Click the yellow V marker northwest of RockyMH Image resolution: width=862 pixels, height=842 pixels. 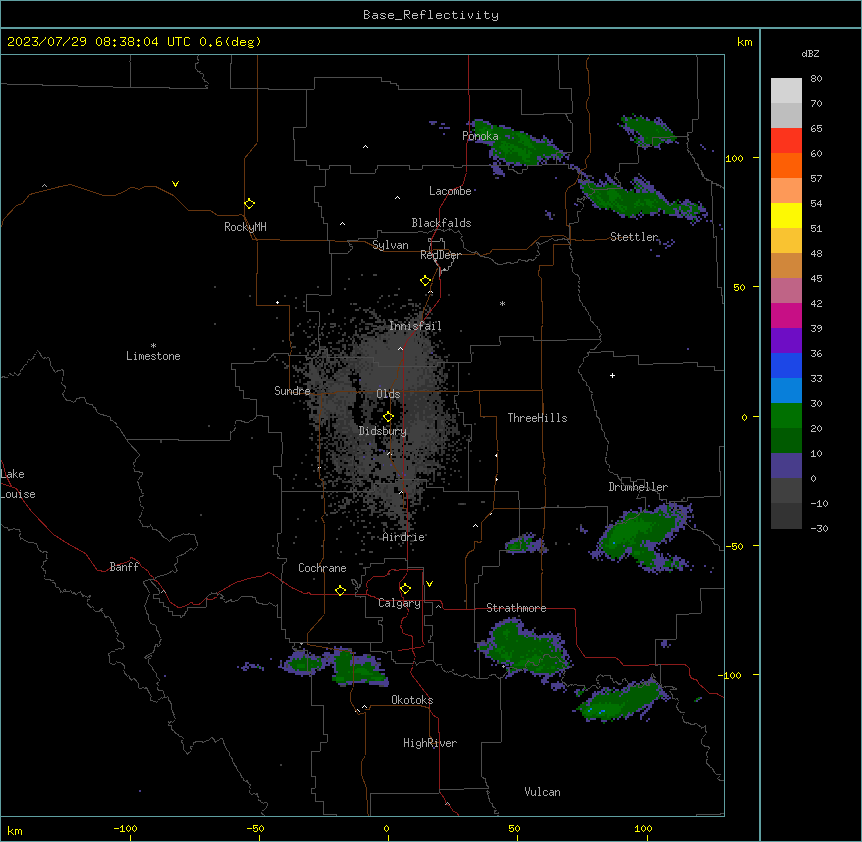pos(175,184)
